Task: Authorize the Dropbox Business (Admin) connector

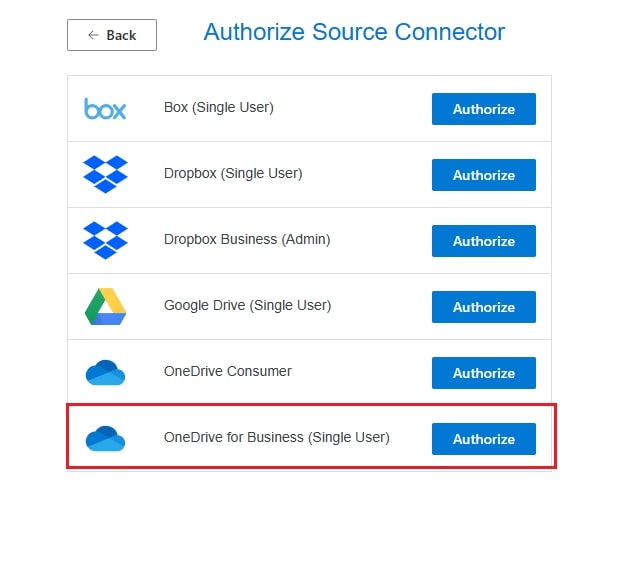Action: click(x=484, y=241)
